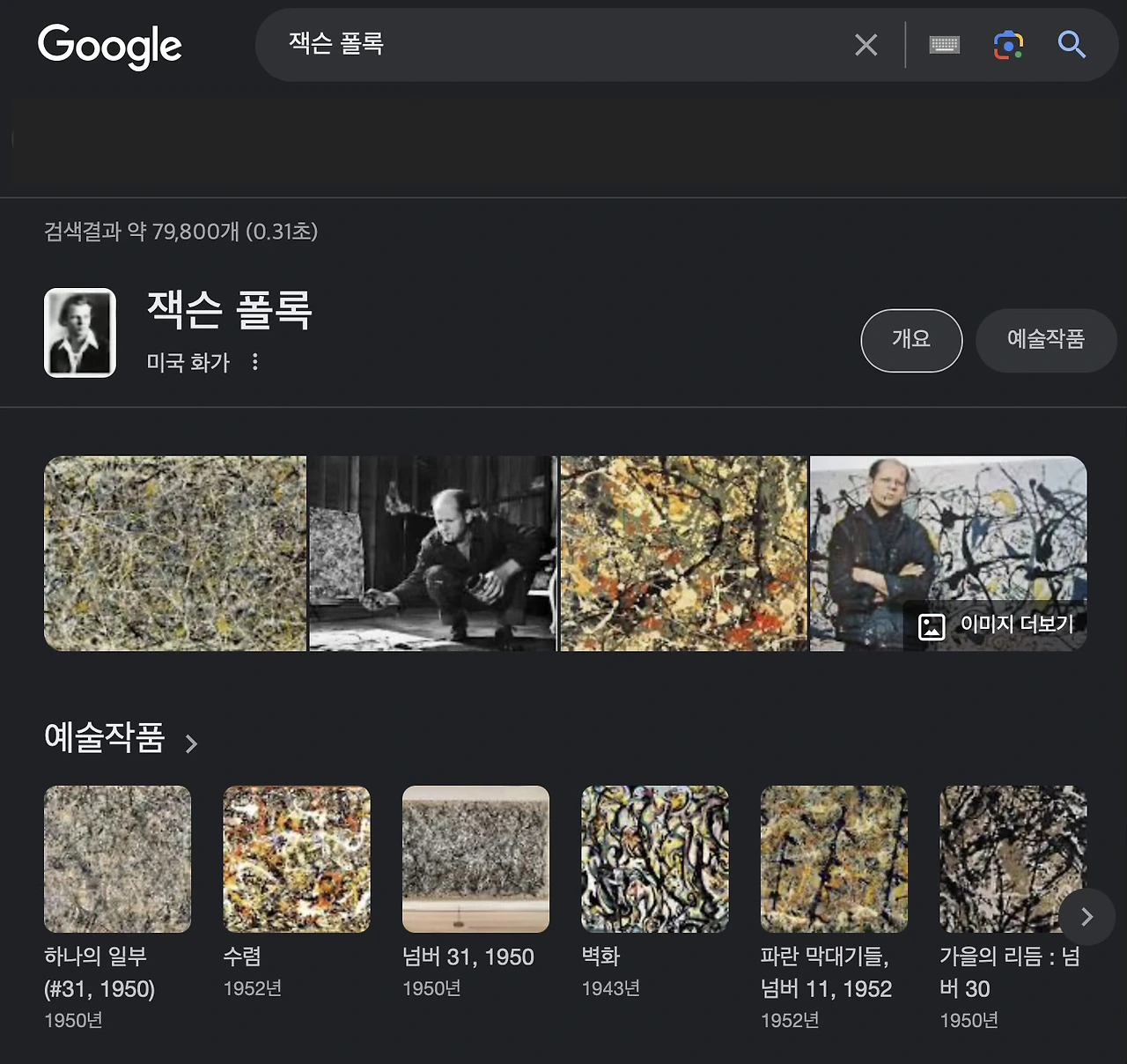The height and width of the screenshot is (1064, 1127).
Task: Click the 검색결과 약 79,800개 result count
Action: tap(181, 232)
